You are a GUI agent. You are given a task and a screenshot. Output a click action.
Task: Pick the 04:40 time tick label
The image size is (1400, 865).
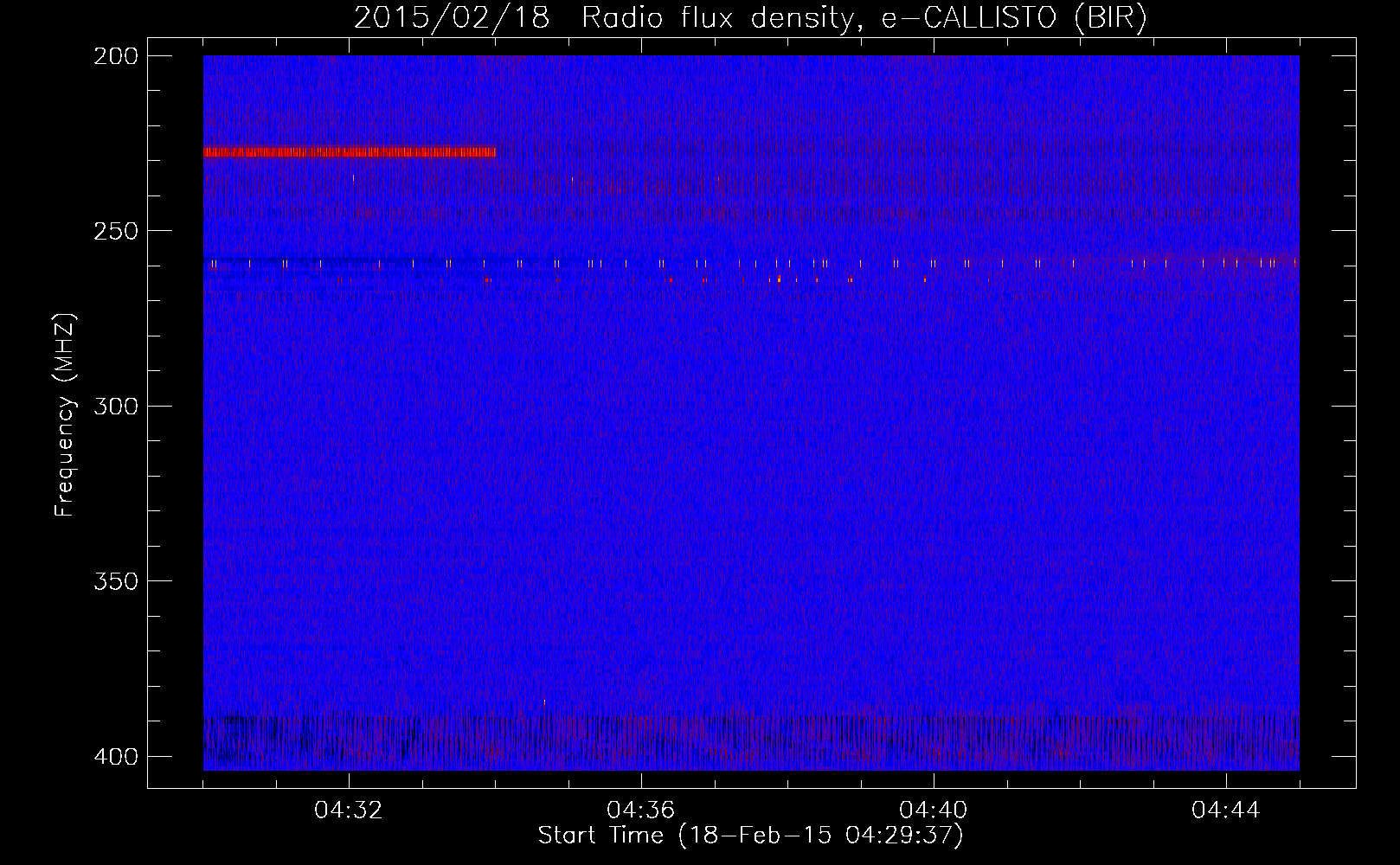[934, 811]
